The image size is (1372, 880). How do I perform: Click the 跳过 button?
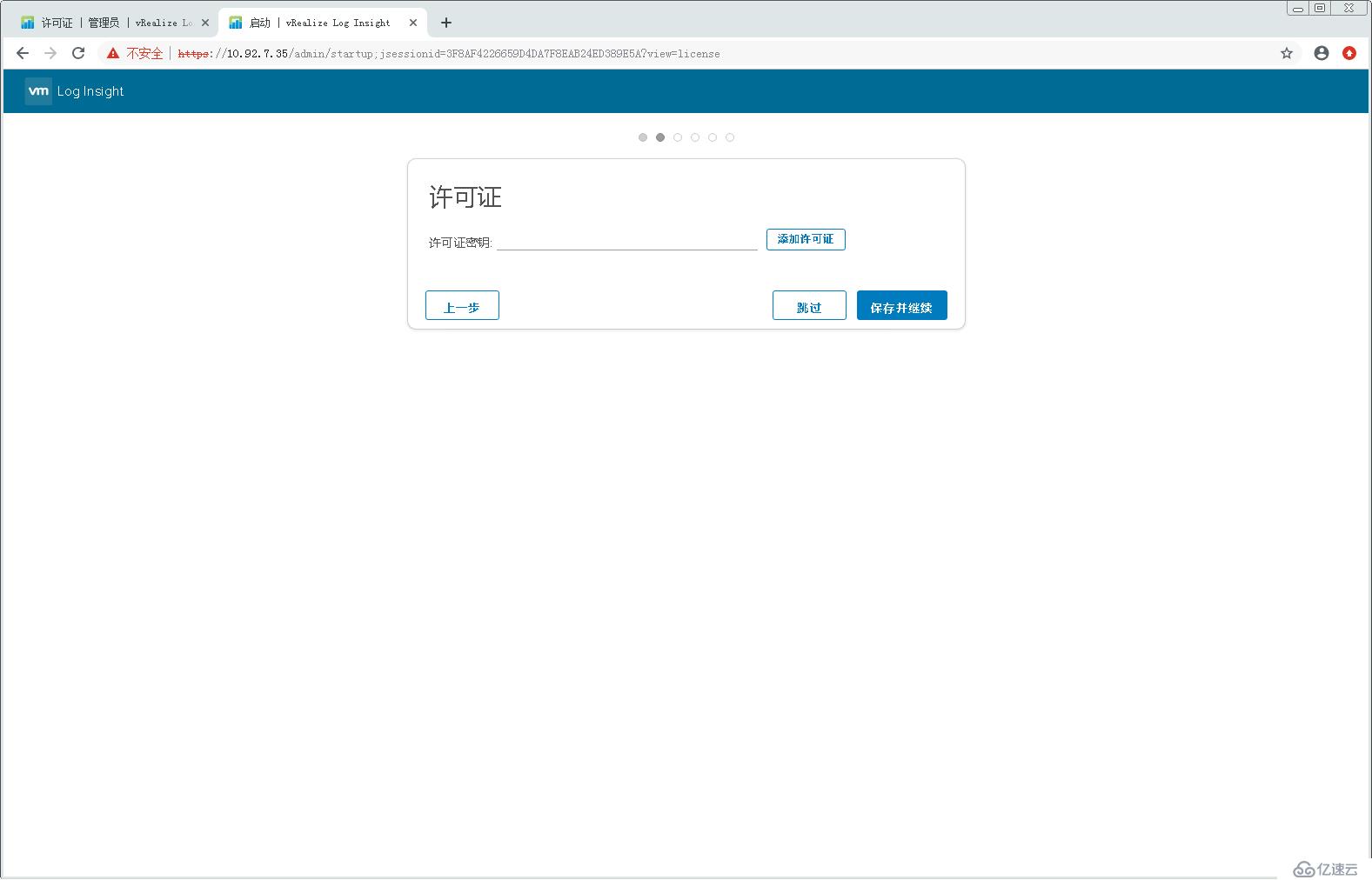(x=809, y=305)
